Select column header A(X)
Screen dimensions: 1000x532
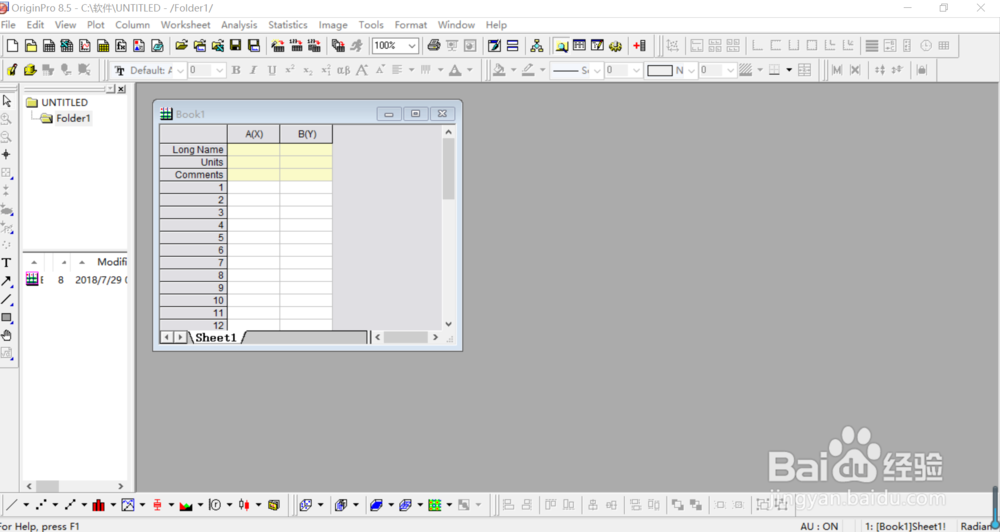tap(254, 134)
